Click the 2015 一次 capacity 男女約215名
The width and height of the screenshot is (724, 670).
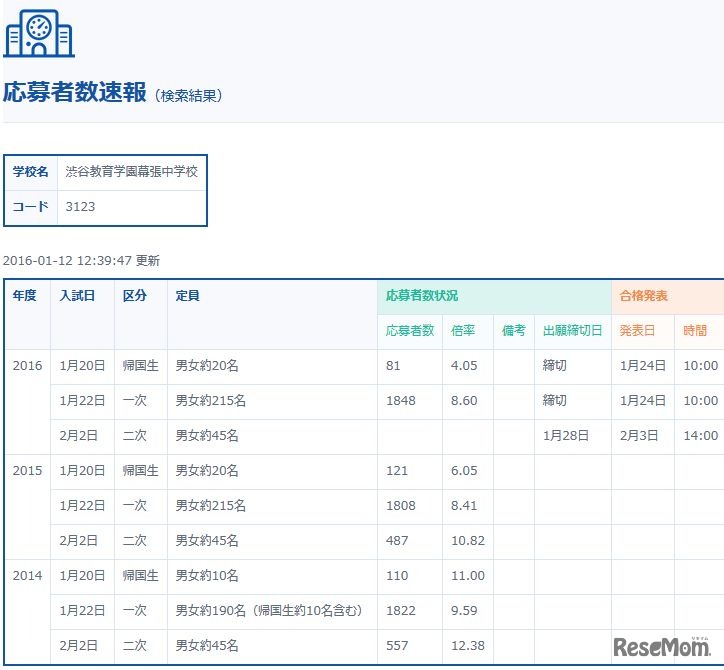(x=211, y=505)
